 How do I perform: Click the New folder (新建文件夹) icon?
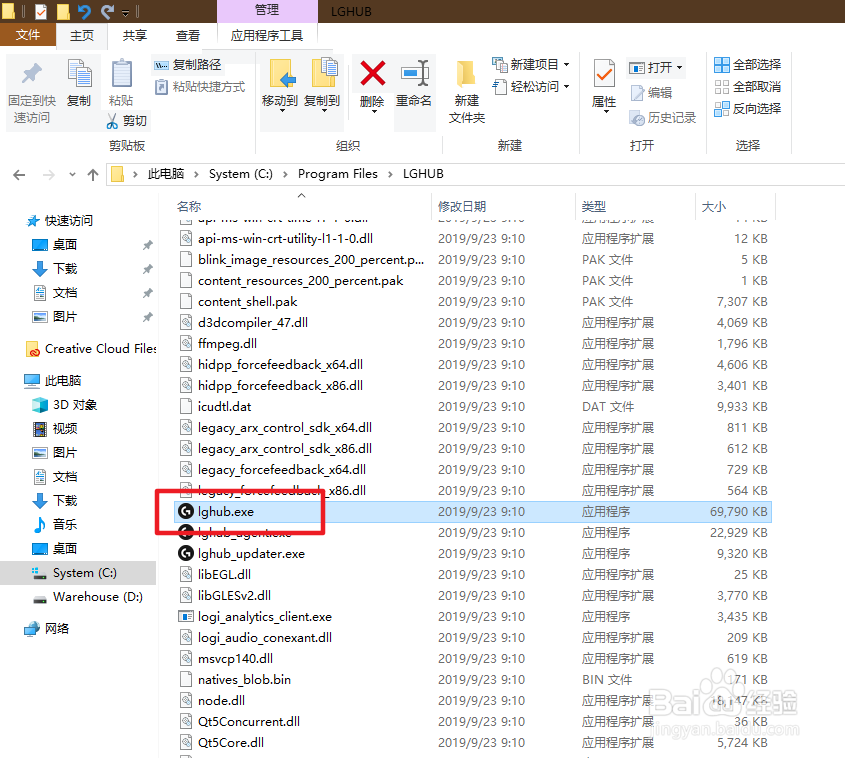pos(466,74)
